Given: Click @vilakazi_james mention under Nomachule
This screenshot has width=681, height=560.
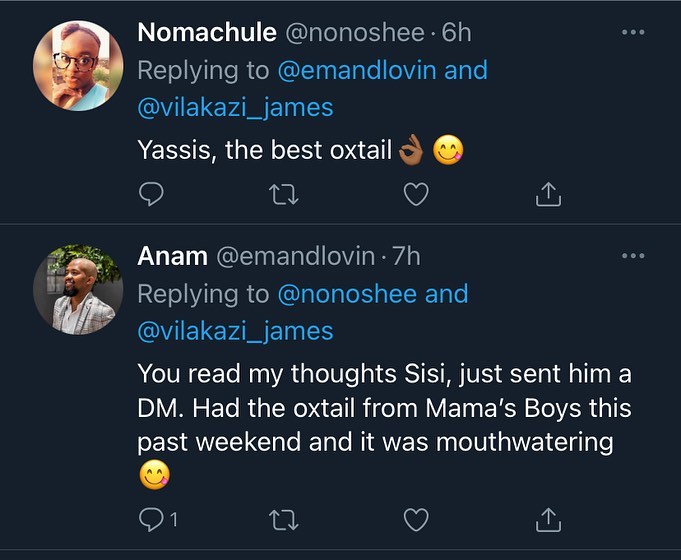Looking at the screenshot, I should point(235,106).
